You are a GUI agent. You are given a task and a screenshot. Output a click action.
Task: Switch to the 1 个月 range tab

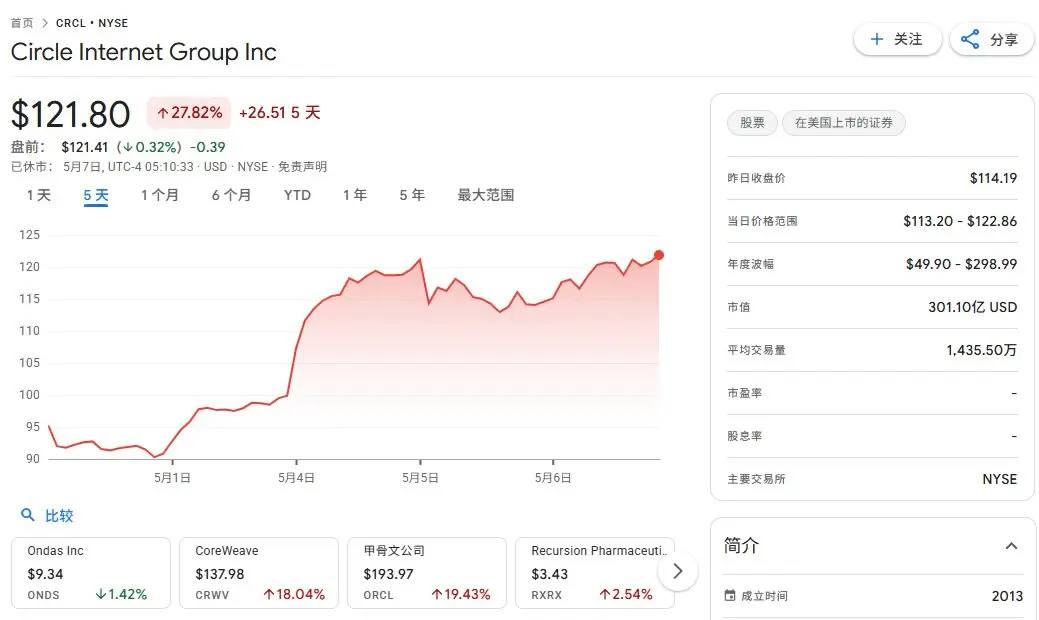160,195
